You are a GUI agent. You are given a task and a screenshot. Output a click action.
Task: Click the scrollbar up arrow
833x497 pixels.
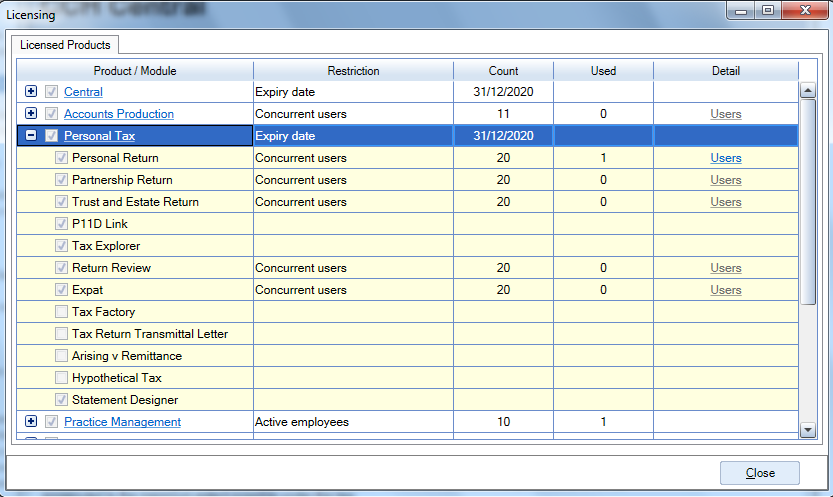click(808, 91)
